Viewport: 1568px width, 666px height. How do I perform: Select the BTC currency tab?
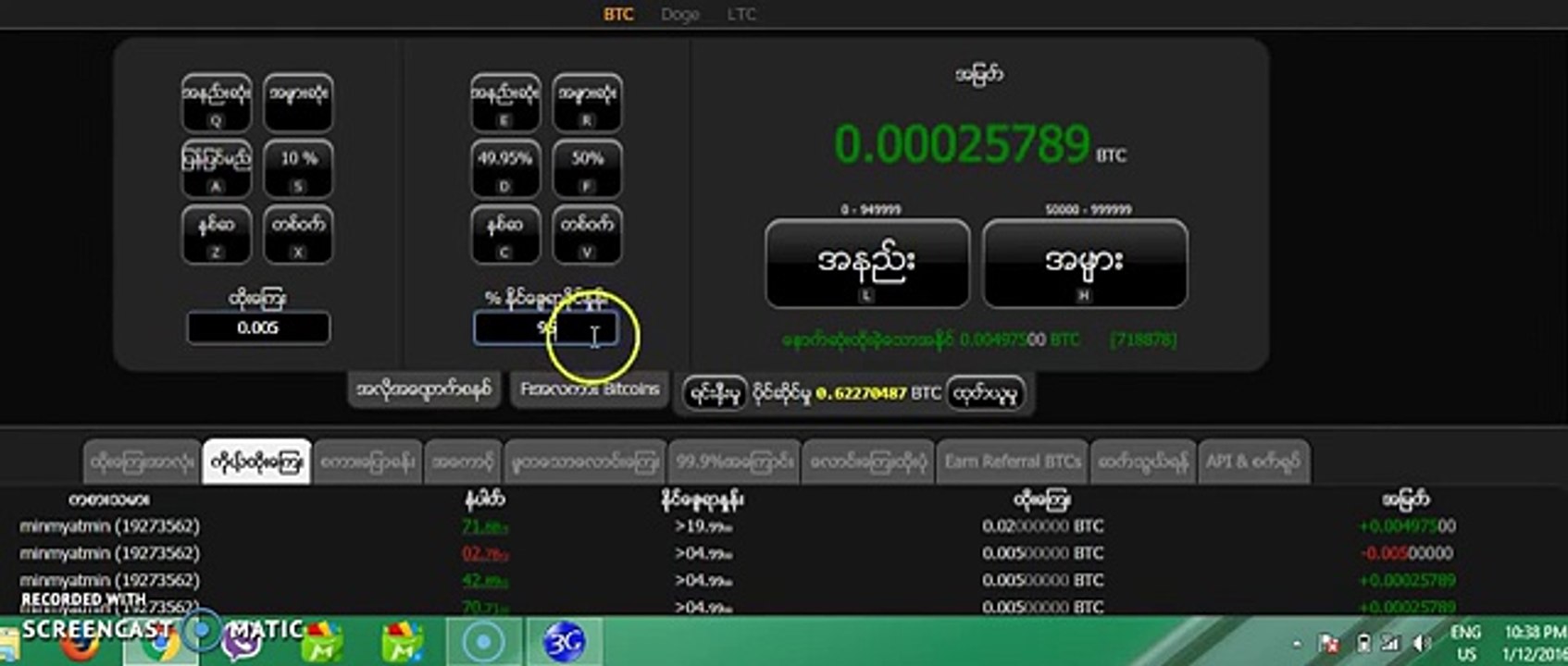pos(618,14)
